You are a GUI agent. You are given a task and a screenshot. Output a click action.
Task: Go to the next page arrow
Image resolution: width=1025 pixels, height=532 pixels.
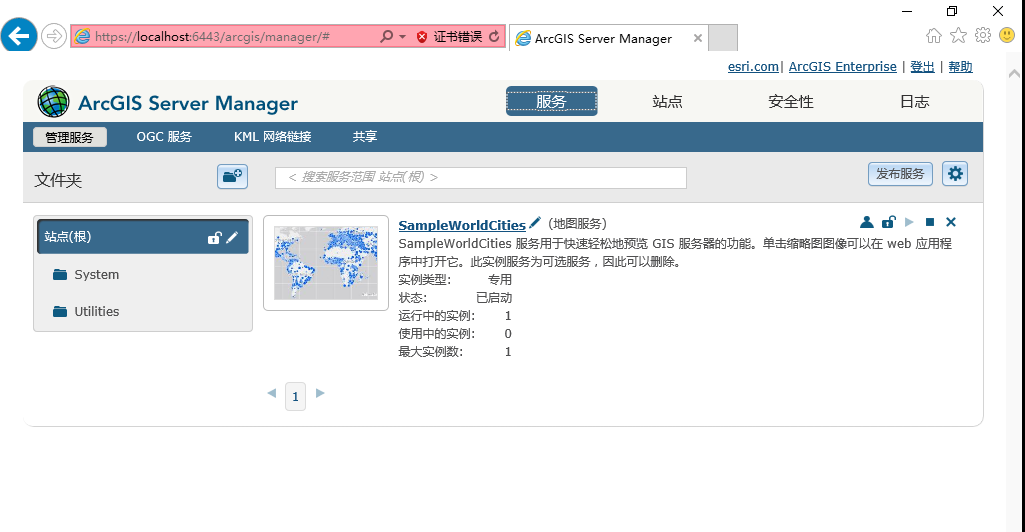[x=320, y=393]
